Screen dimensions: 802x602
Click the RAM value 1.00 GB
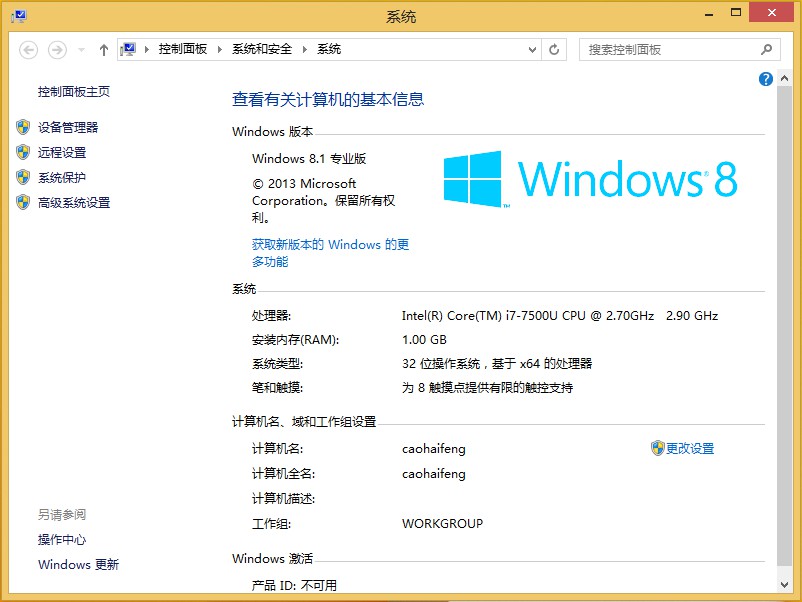424,340
